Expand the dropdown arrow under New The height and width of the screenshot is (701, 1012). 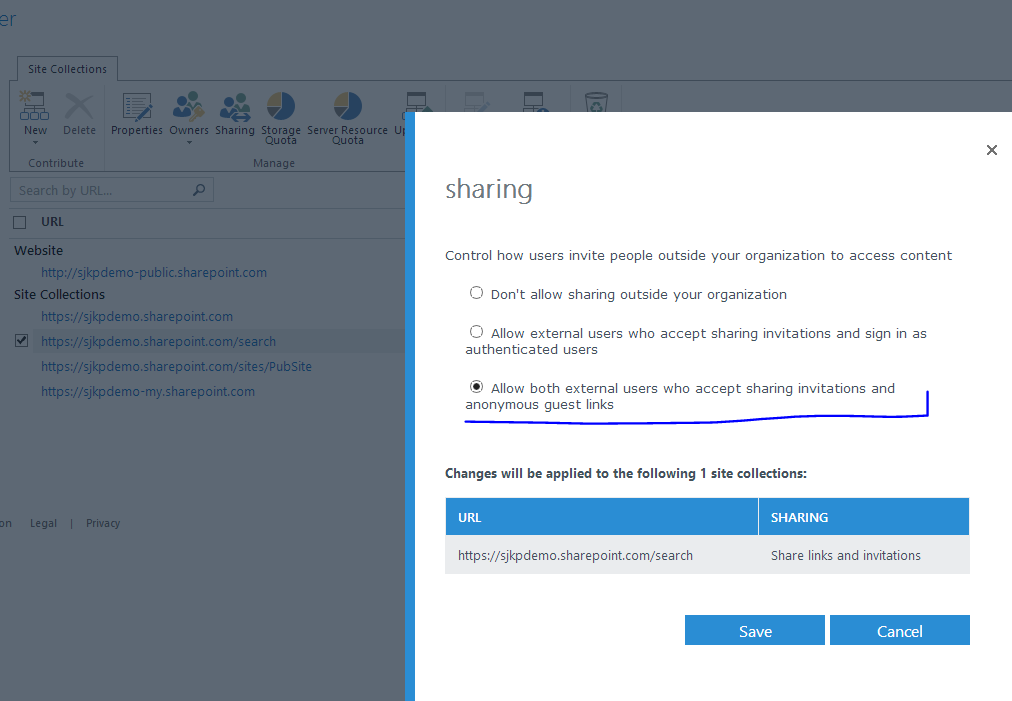coord(35,142)
